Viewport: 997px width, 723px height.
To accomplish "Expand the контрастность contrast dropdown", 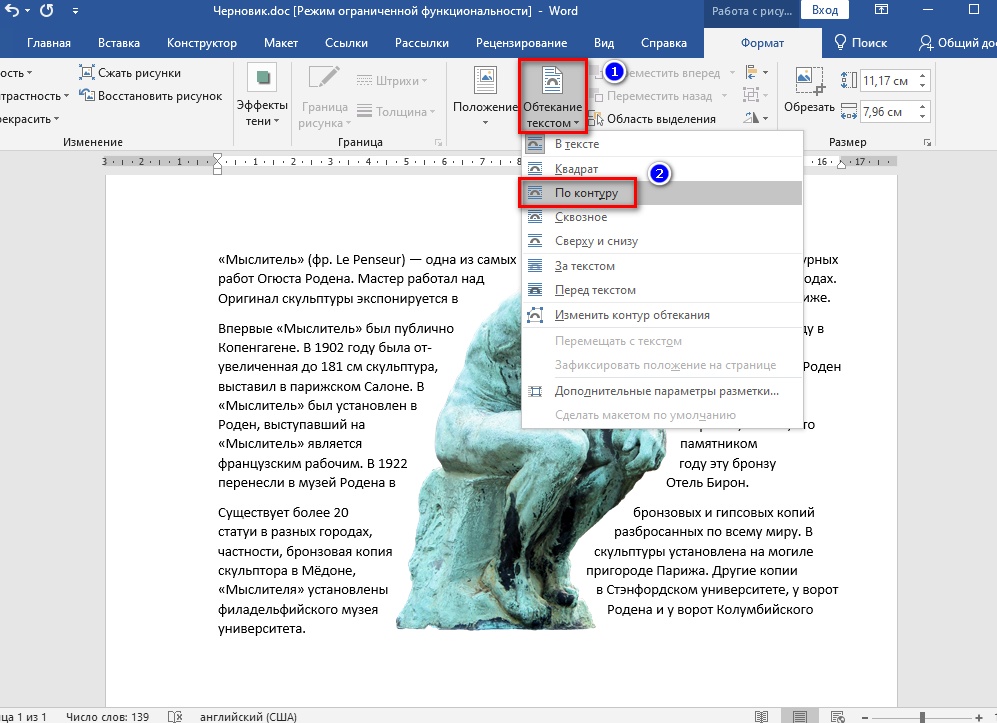I will pyautogui.click(x=34, y=96).
